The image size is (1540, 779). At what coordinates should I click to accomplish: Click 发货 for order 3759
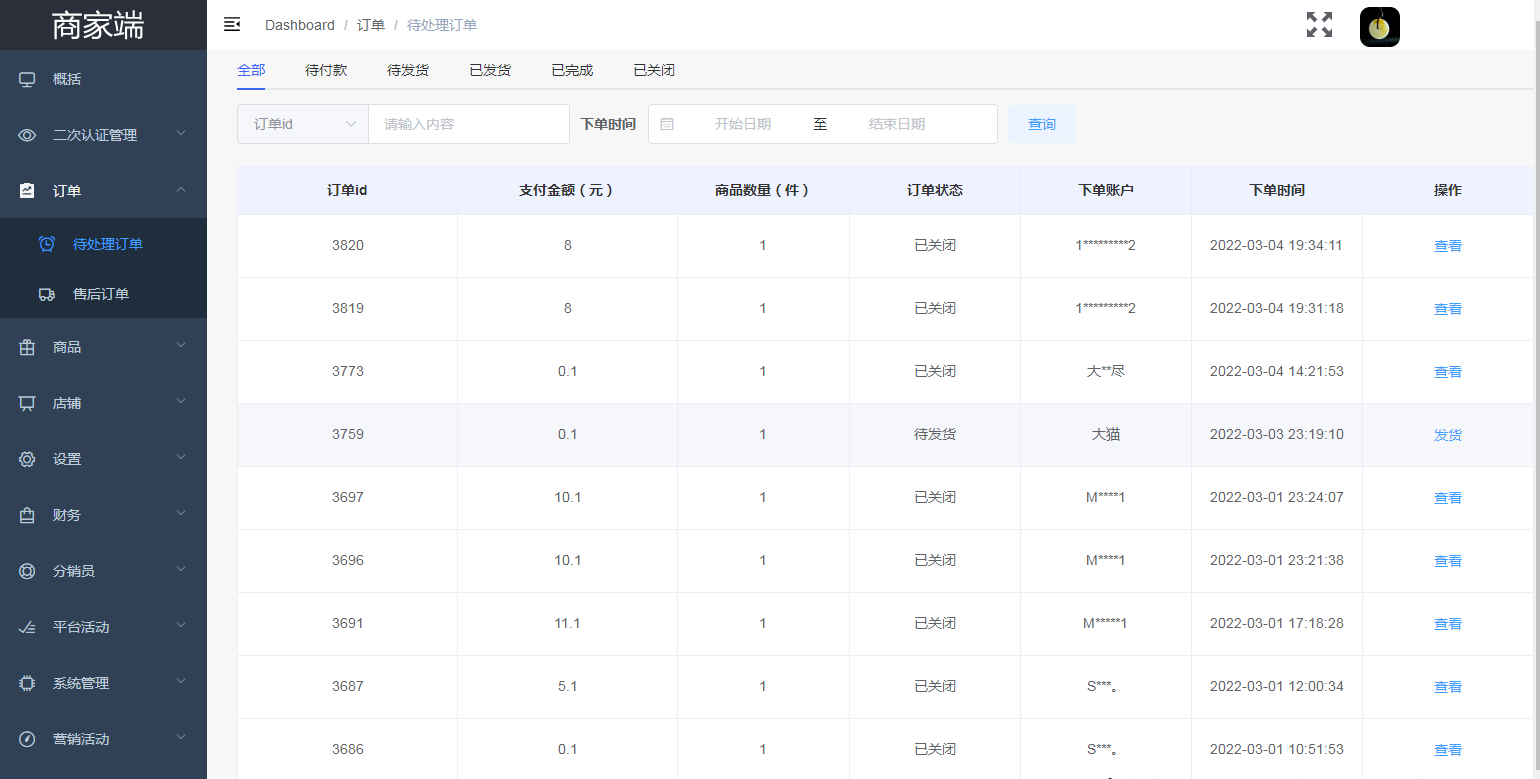[1447, 435]
